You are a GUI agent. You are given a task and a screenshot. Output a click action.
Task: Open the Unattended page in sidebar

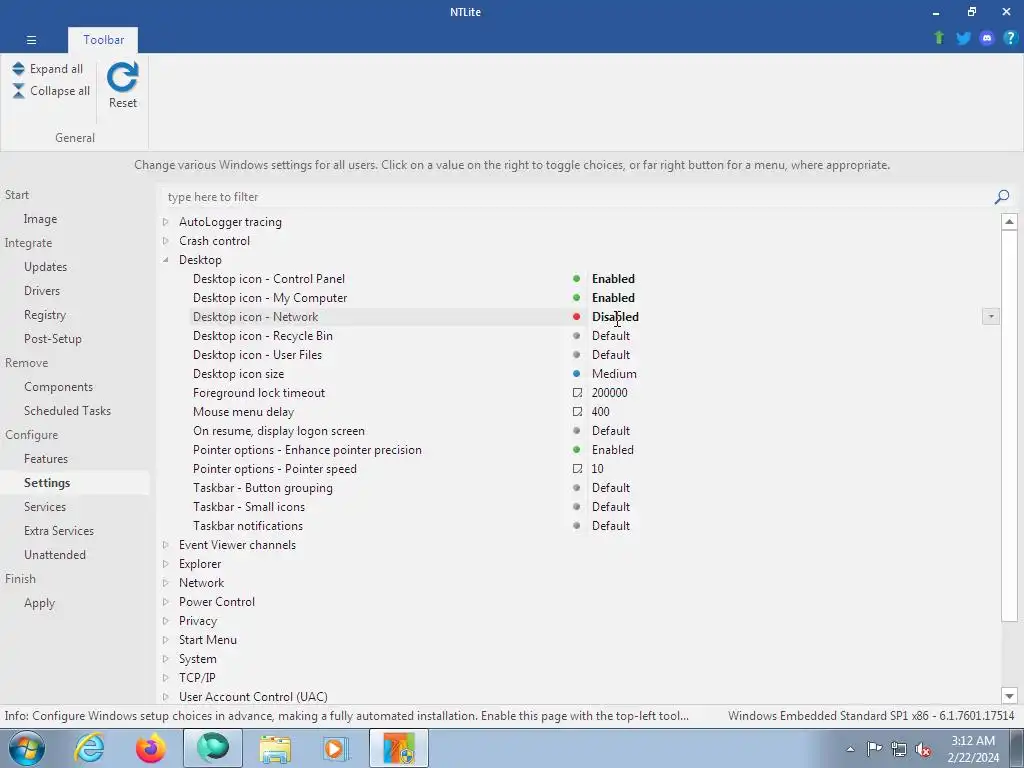pos(55,554)
